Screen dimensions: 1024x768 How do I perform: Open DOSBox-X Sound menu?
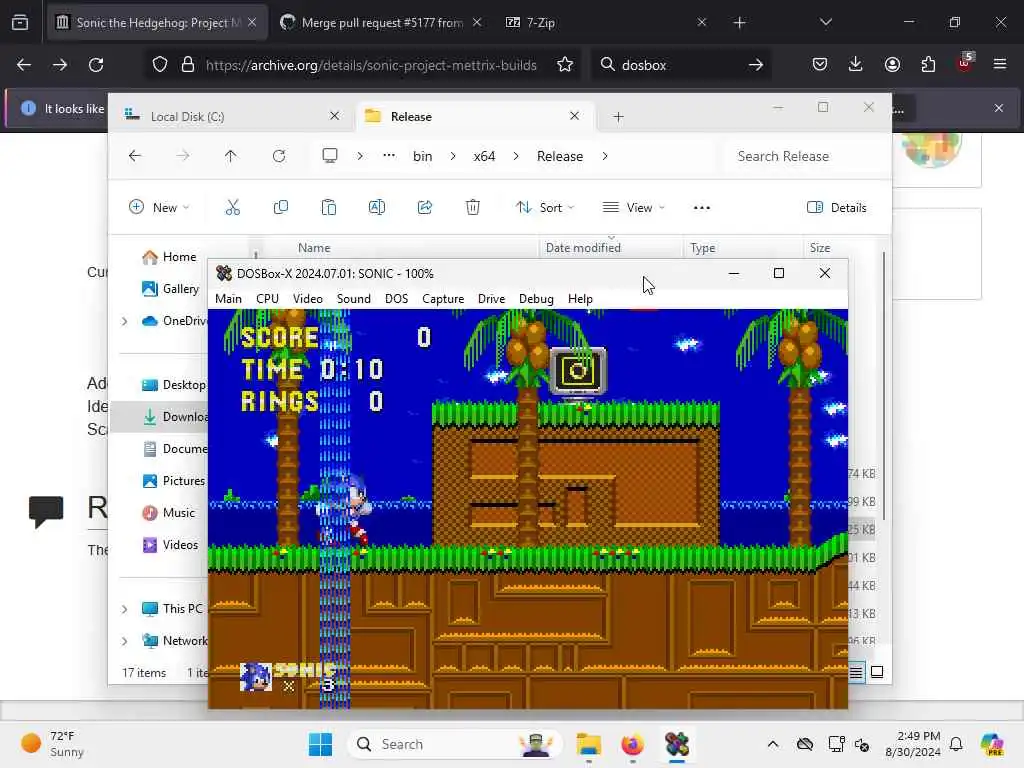353,298
